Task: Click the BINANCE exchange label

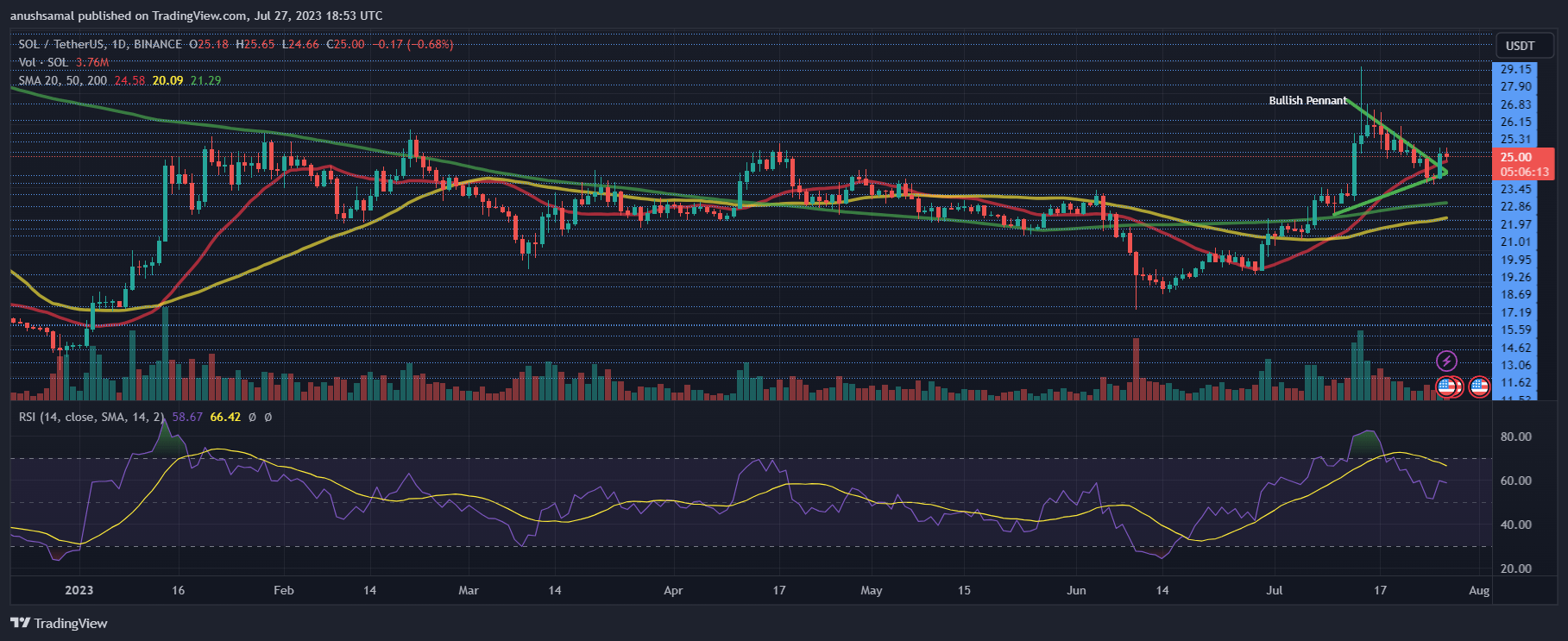Action: (x=158, y=44)
